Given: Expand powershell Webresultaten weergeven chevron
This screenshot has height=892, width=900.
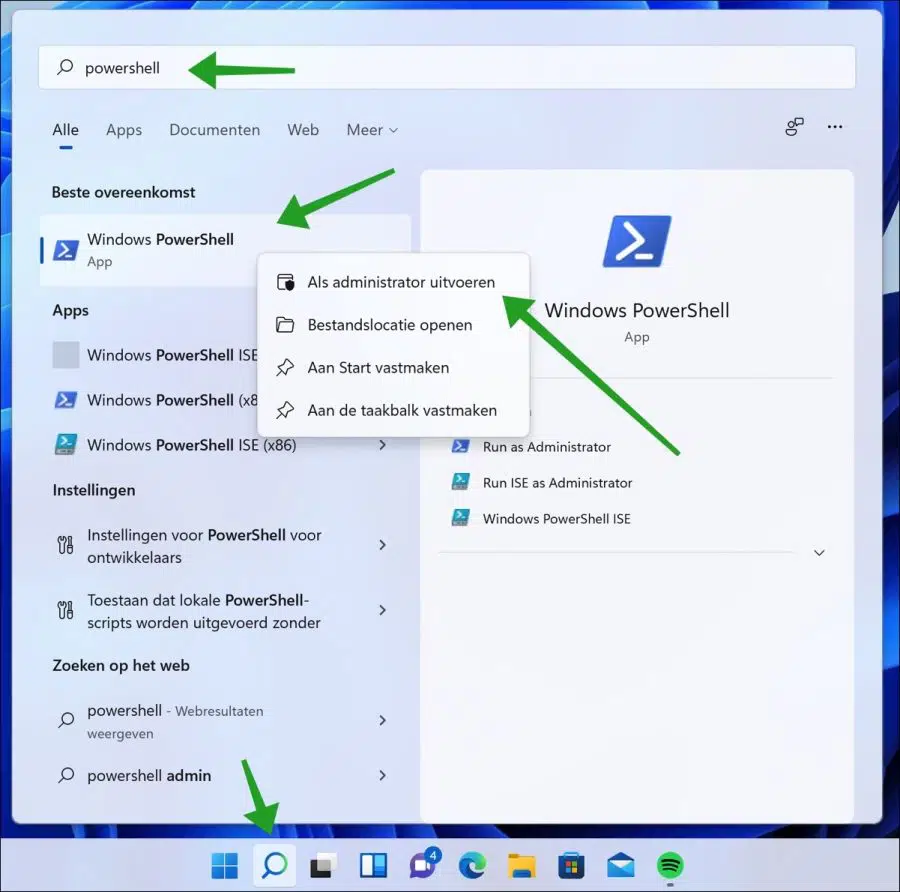Looking at the screenshot, I should [382, 720].
